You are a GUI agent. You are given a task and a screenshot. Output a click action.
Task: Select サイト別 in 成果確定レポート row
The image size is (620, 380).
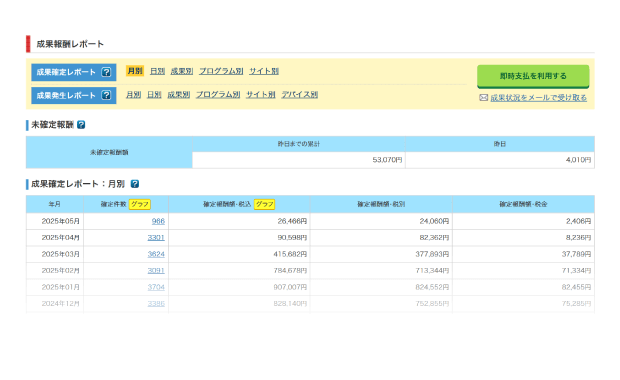(264, 71)
